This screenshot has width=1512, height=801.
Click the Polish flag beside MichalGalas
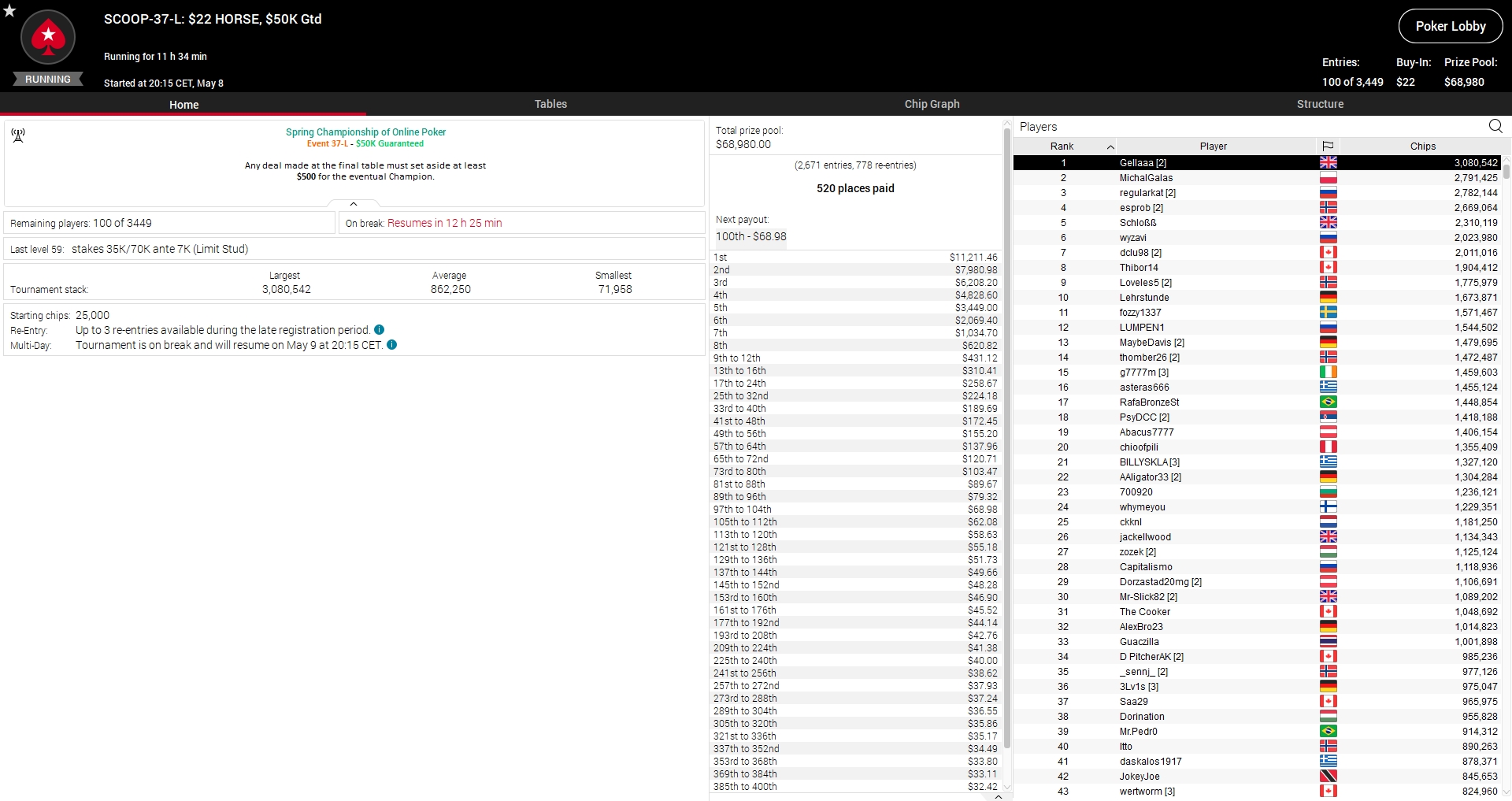point(1328,178)
